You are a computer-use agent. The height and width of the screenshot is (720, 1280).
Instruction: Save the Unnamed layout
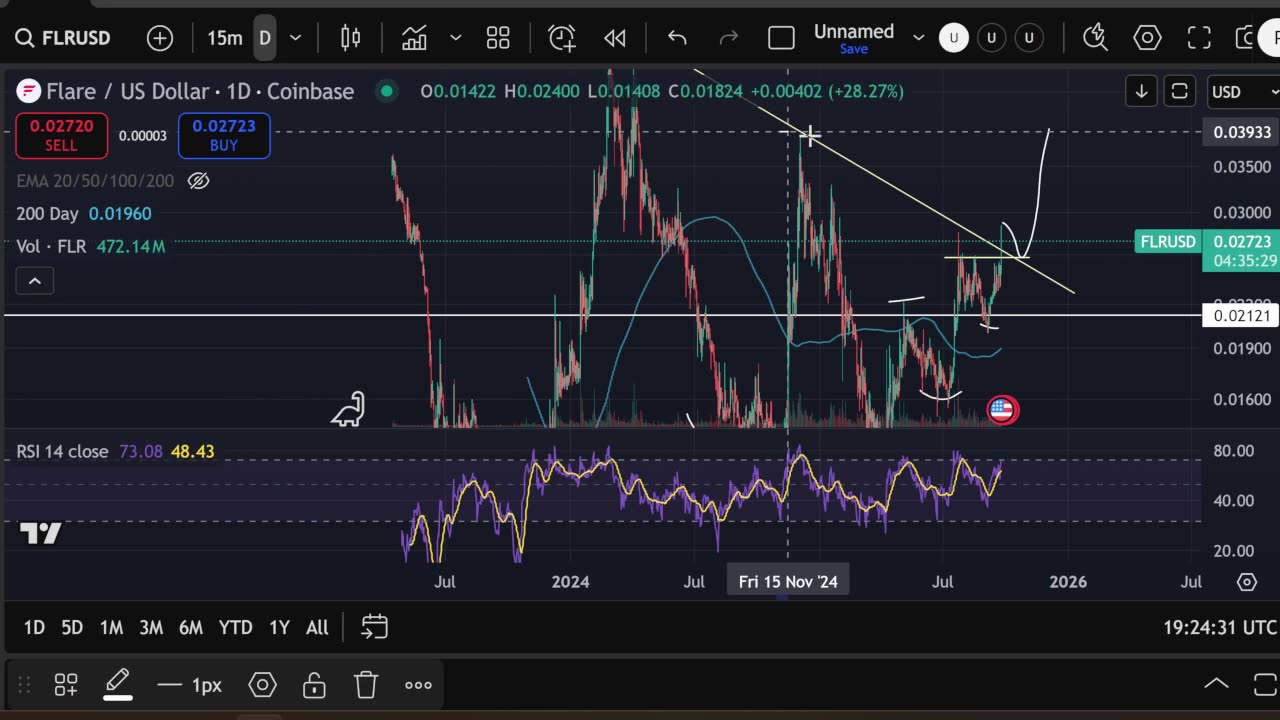[854, 49]
